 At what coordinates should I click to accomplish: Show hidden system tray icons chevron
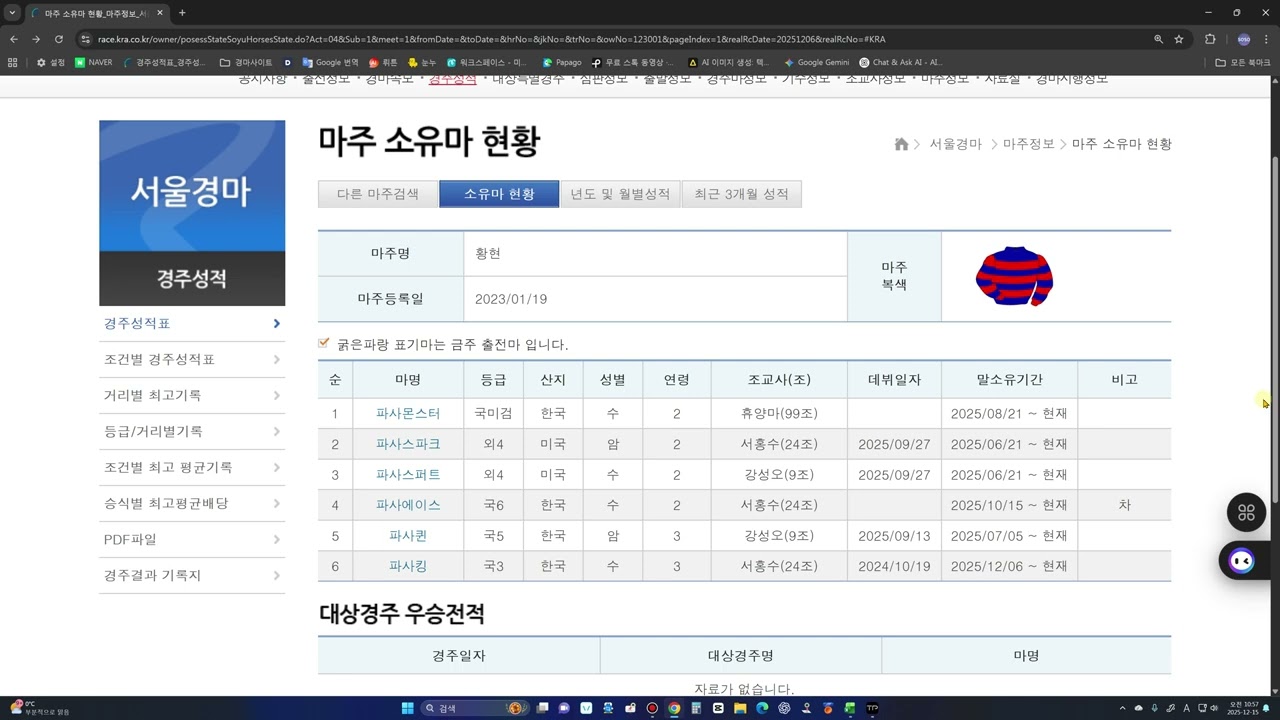[x=1123, y=708]
